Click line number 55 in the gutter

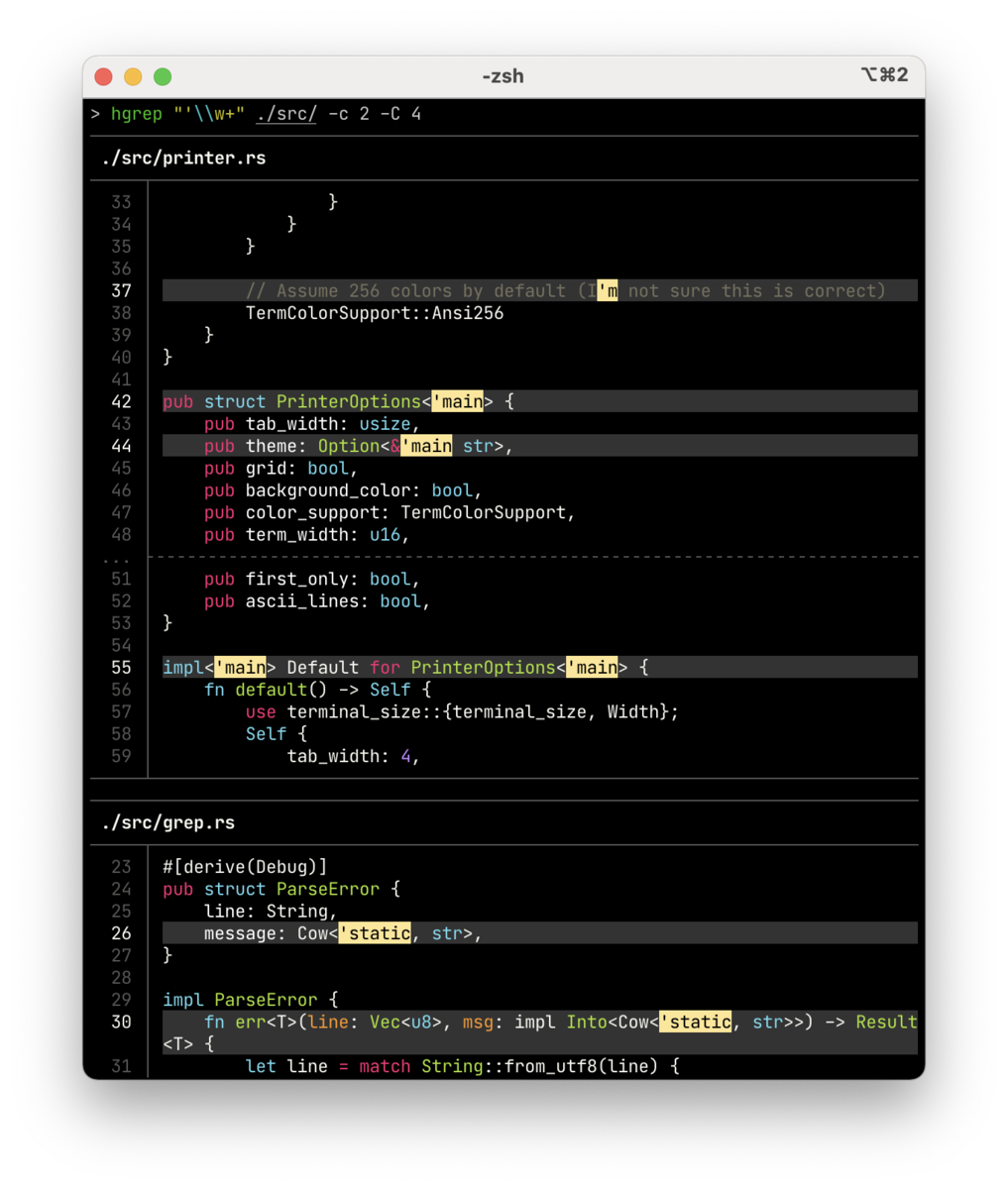click(121, 667)
